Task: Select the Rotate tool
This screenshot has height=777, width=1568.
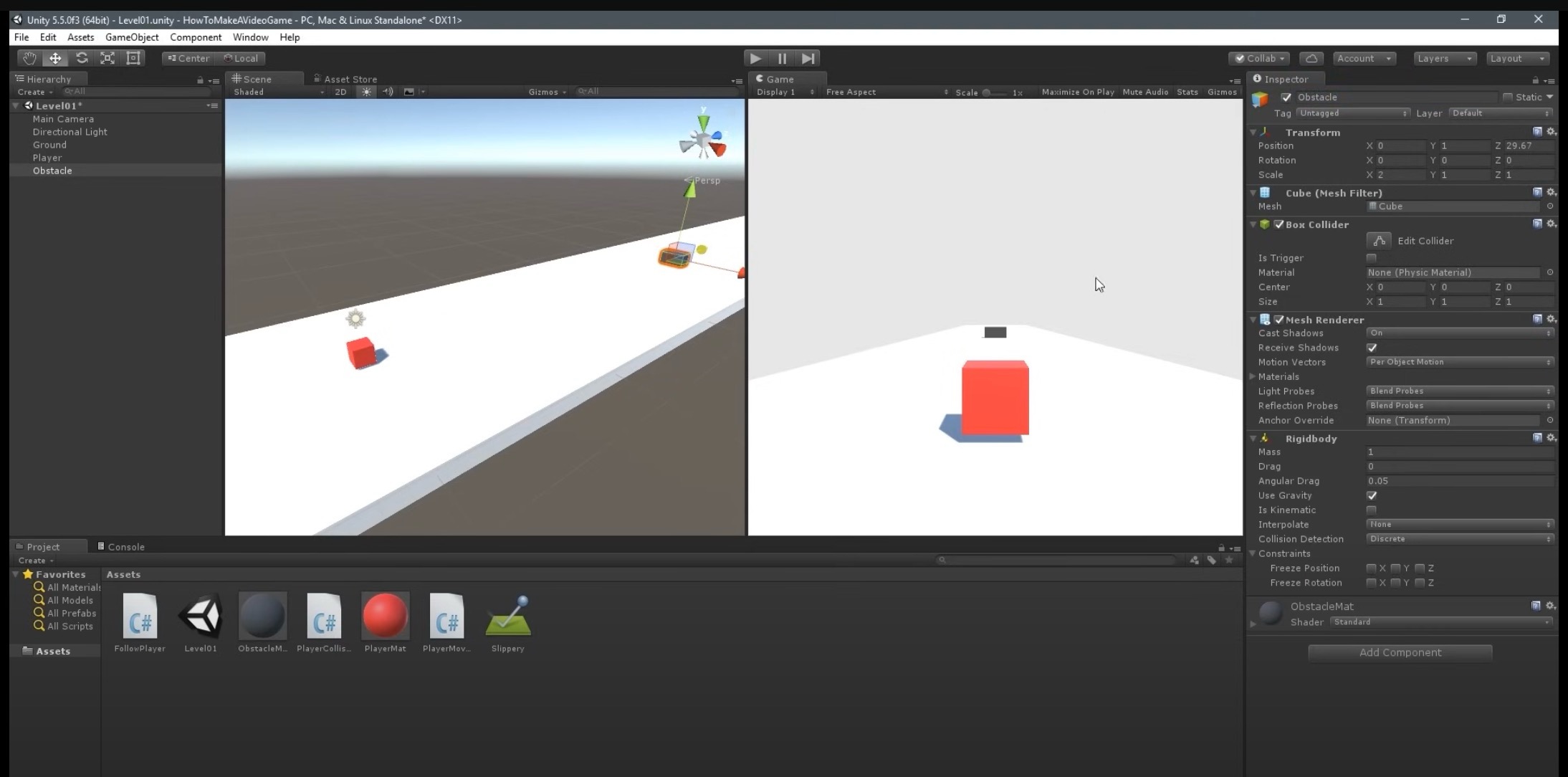Action: click(x=82, y=58)
